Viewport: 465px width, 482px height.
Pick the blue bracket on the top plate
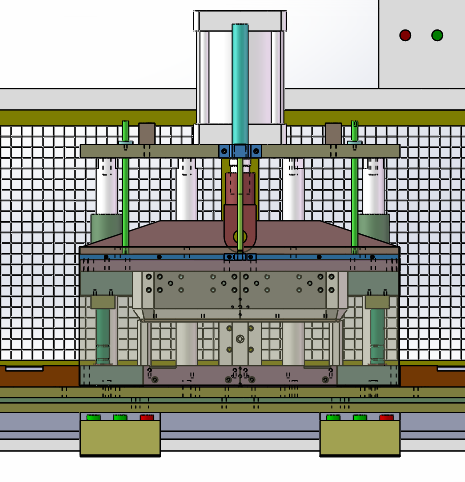(240, 151)
